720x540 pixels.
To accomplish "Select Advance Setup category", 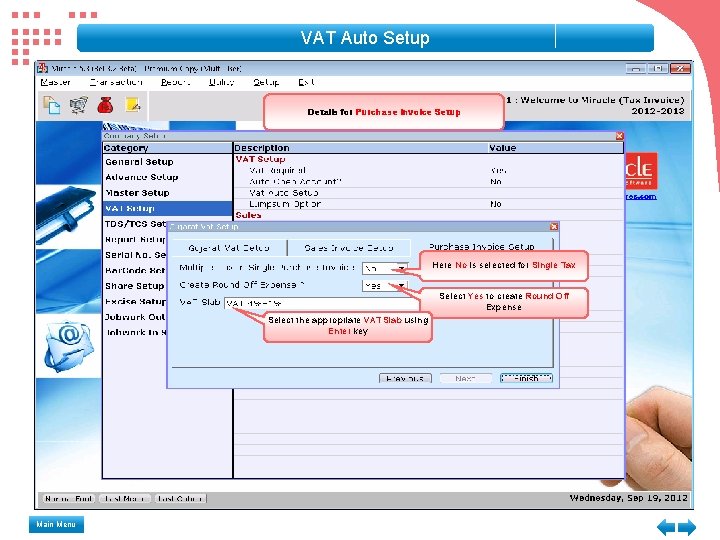I will tap(141, 177).
